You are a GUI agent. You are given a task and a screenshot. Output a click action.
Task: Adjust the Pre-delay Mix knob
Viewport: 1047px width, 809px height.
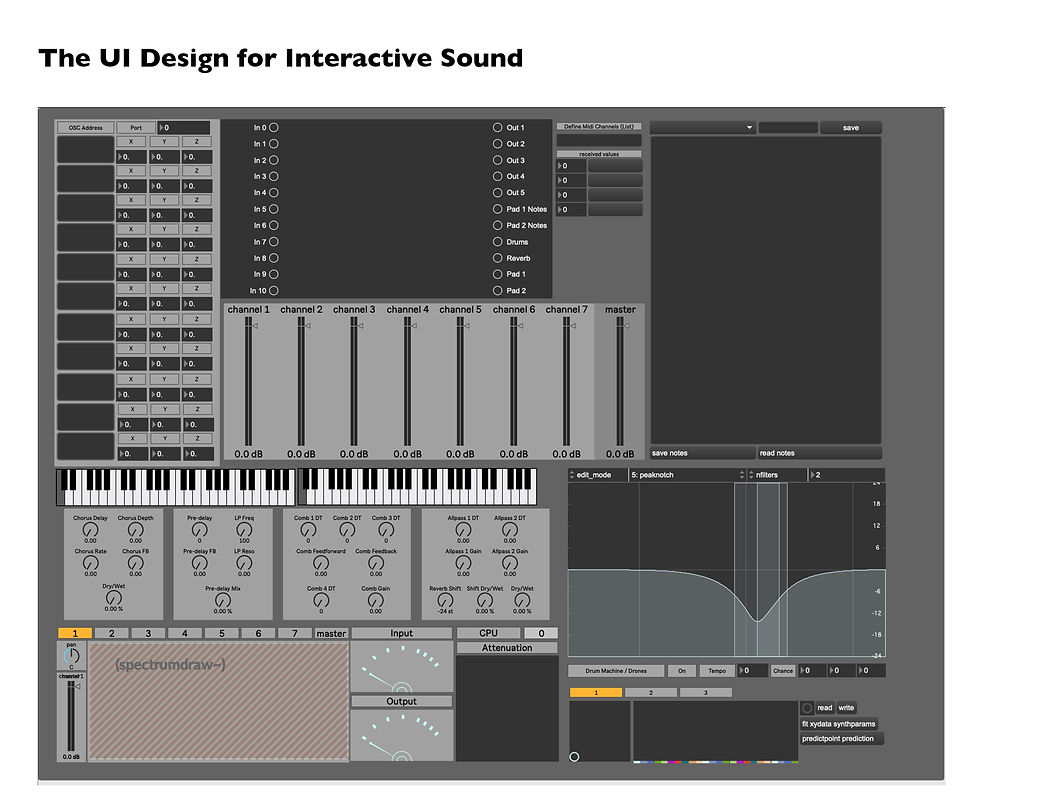(x=222, y=600)
